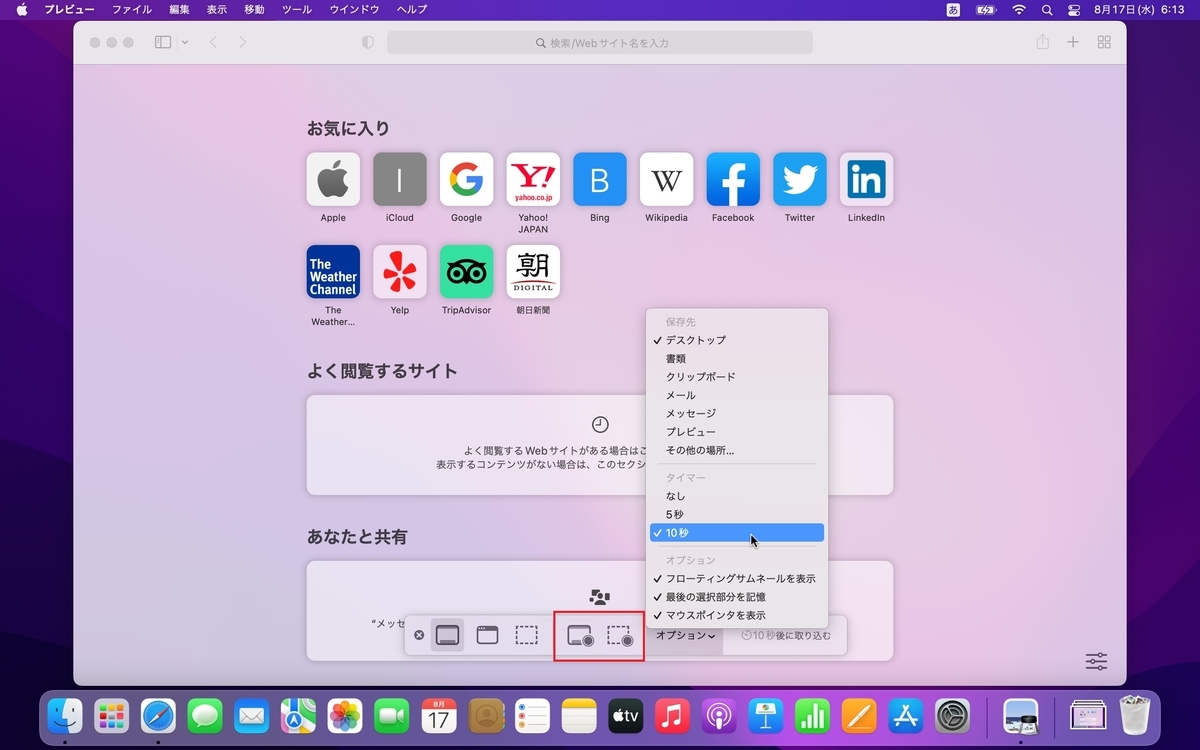Open Yahoo! JAPAN favorite
This screenshot has height=750, width=1200.
pyautogui.click(x=533, y=179)
